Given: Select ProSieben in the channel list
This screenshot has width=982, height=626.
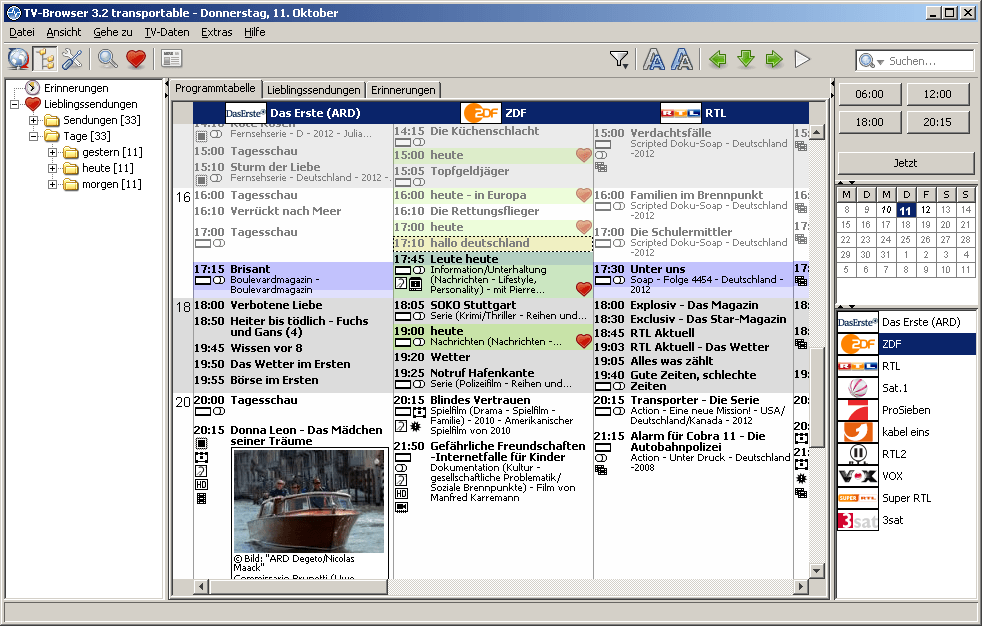Looking at the screenshot, I should pos(906,410).
